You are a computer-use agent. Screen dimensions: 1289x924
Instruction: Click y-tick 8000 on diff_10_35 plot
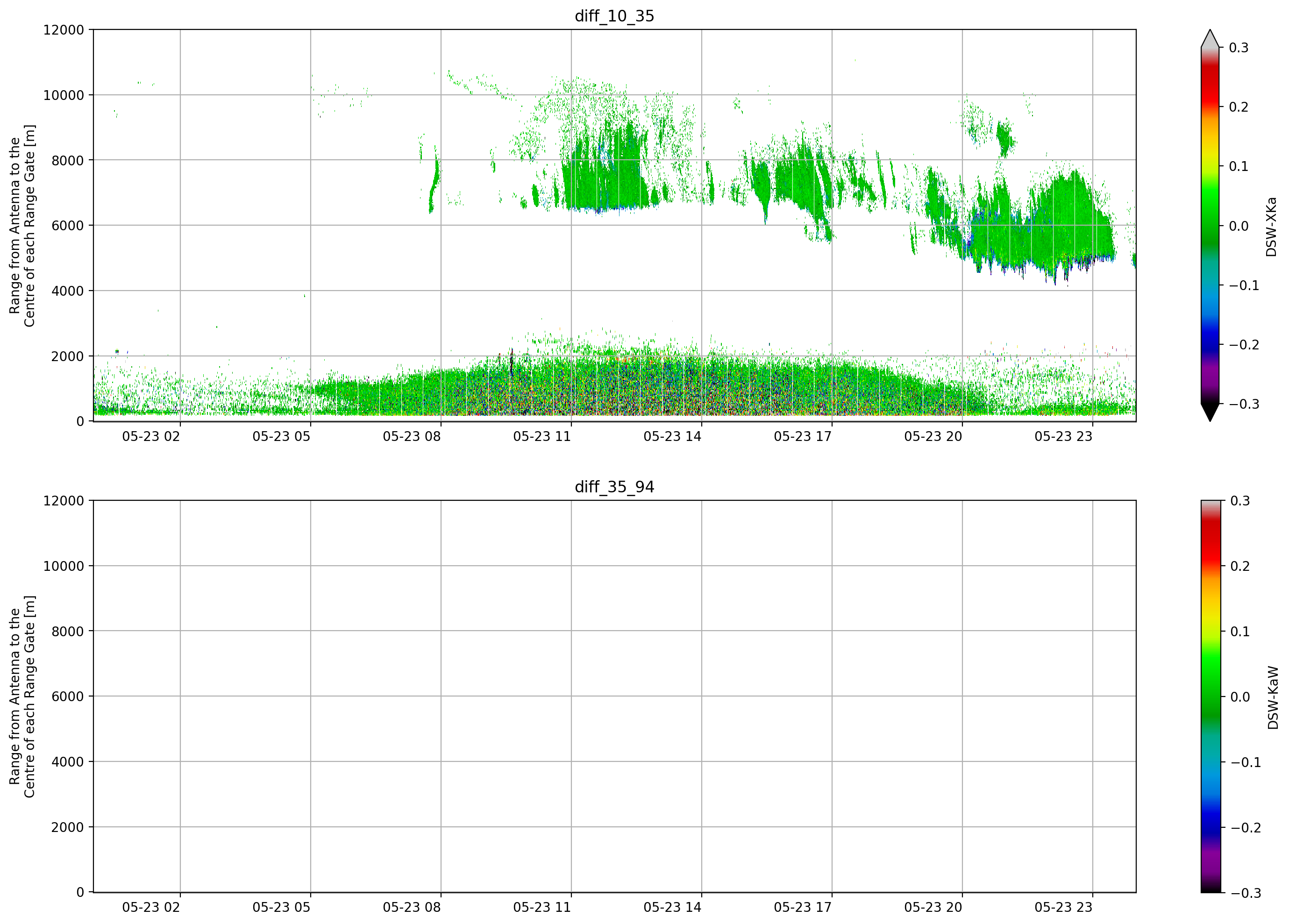tap(68, 160)
